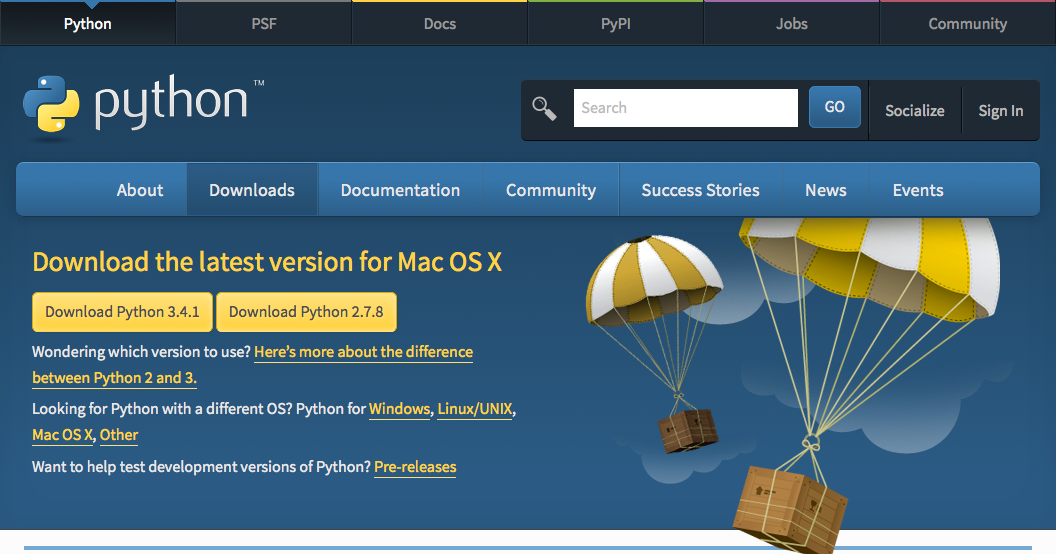The width and height of the screenshot is (1056, 554).
Task: Switch to the PyPI top tab
Action: (615, 24)
